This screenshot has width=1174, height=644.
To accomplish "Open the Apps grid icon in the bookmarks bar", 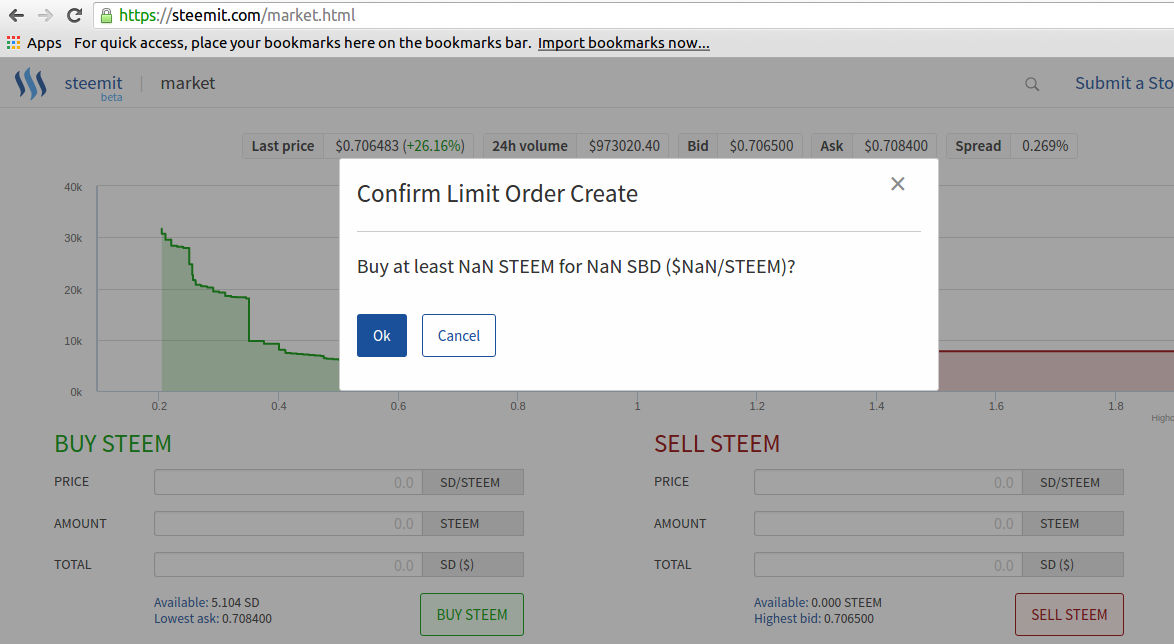I will click(13, 43).
